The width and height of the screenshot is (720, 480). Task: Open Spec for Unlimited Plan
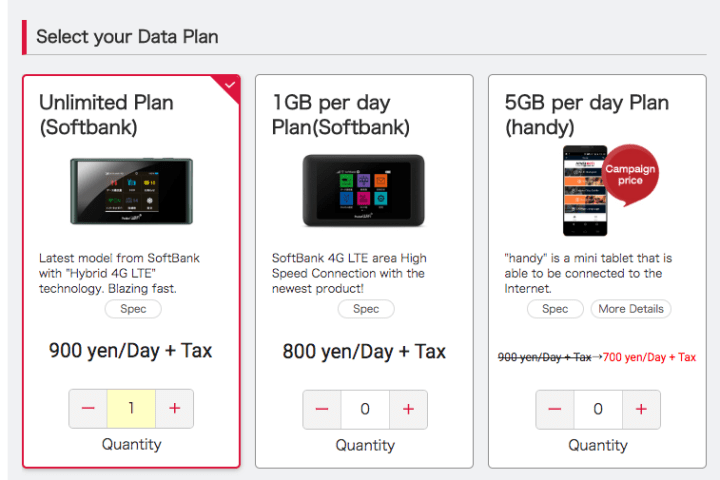[x=133, y=309]
